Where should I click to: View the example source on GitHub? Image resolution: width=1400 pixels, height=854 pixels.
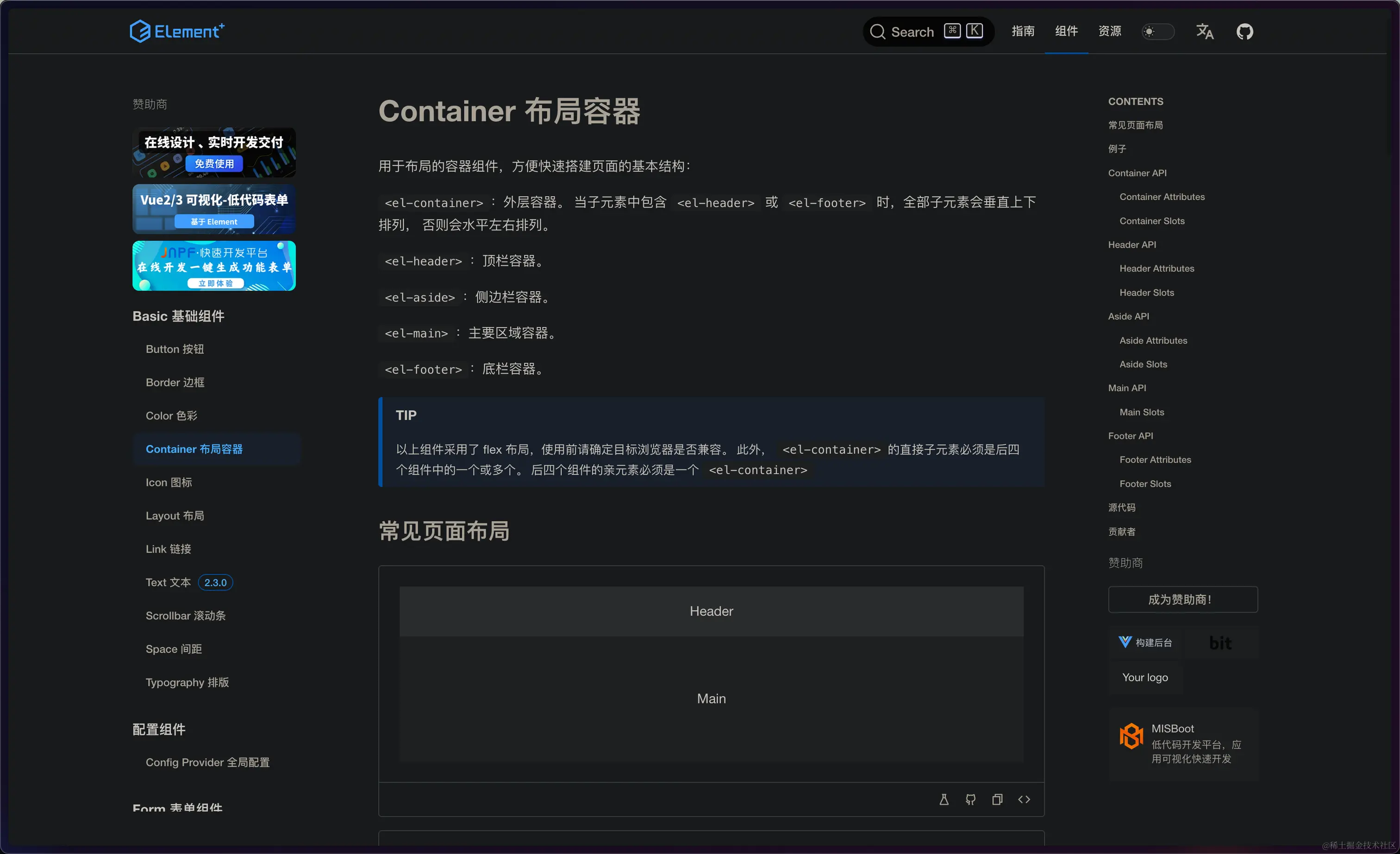(x=970, y=799)
